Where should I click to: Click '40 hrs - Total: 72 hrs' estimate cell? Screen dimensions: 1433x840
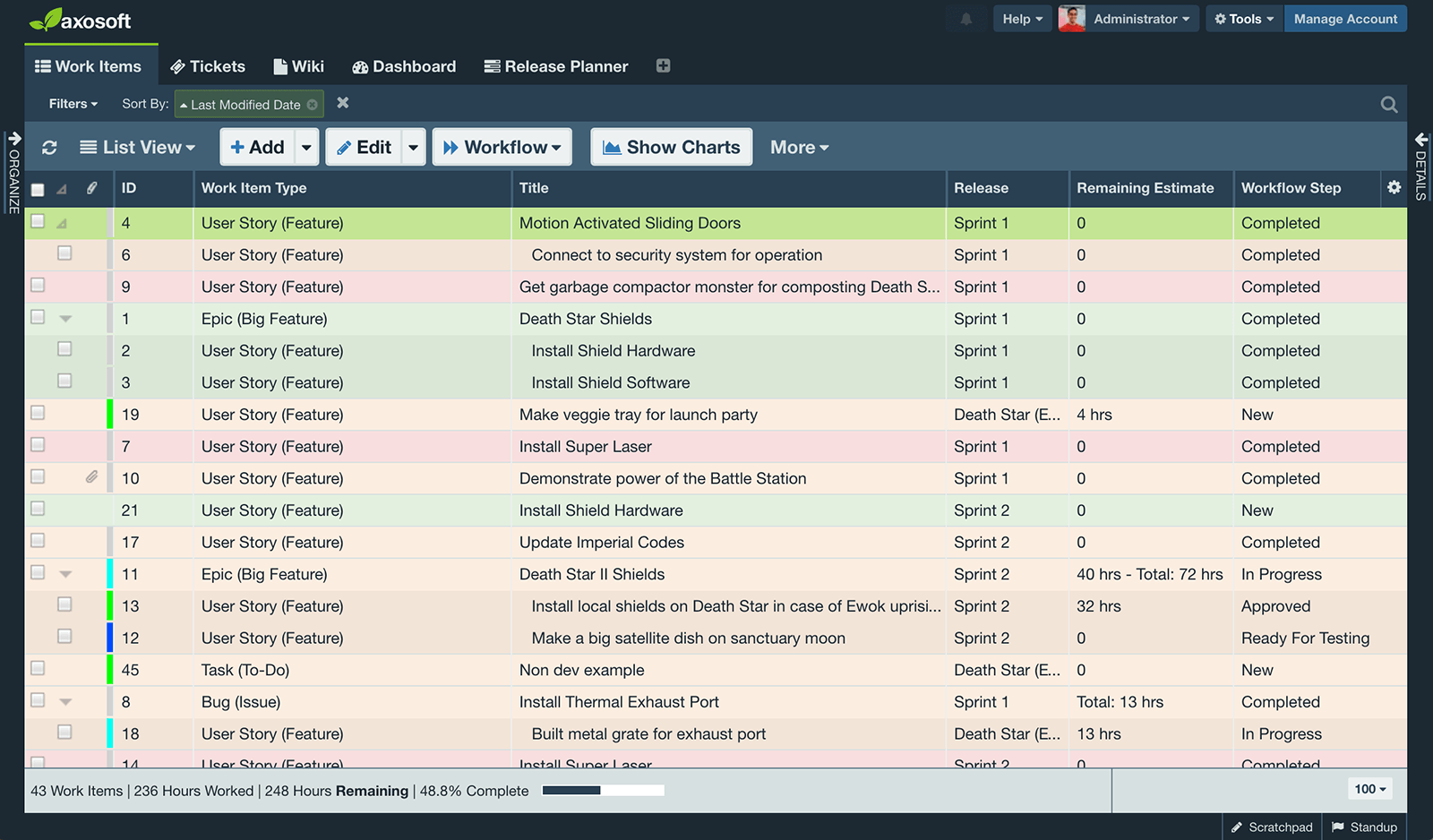[x=1149, y=574]
